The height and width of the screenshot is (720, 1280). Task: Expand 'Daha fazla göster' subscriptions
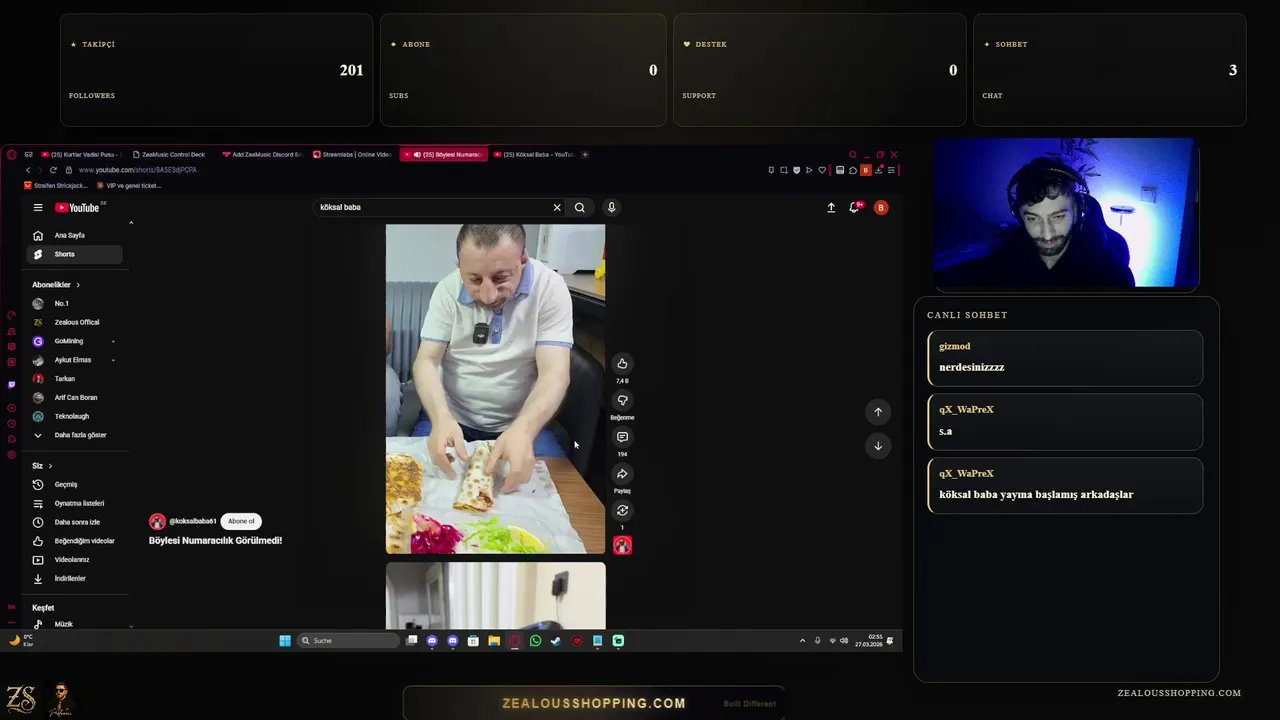75,435
